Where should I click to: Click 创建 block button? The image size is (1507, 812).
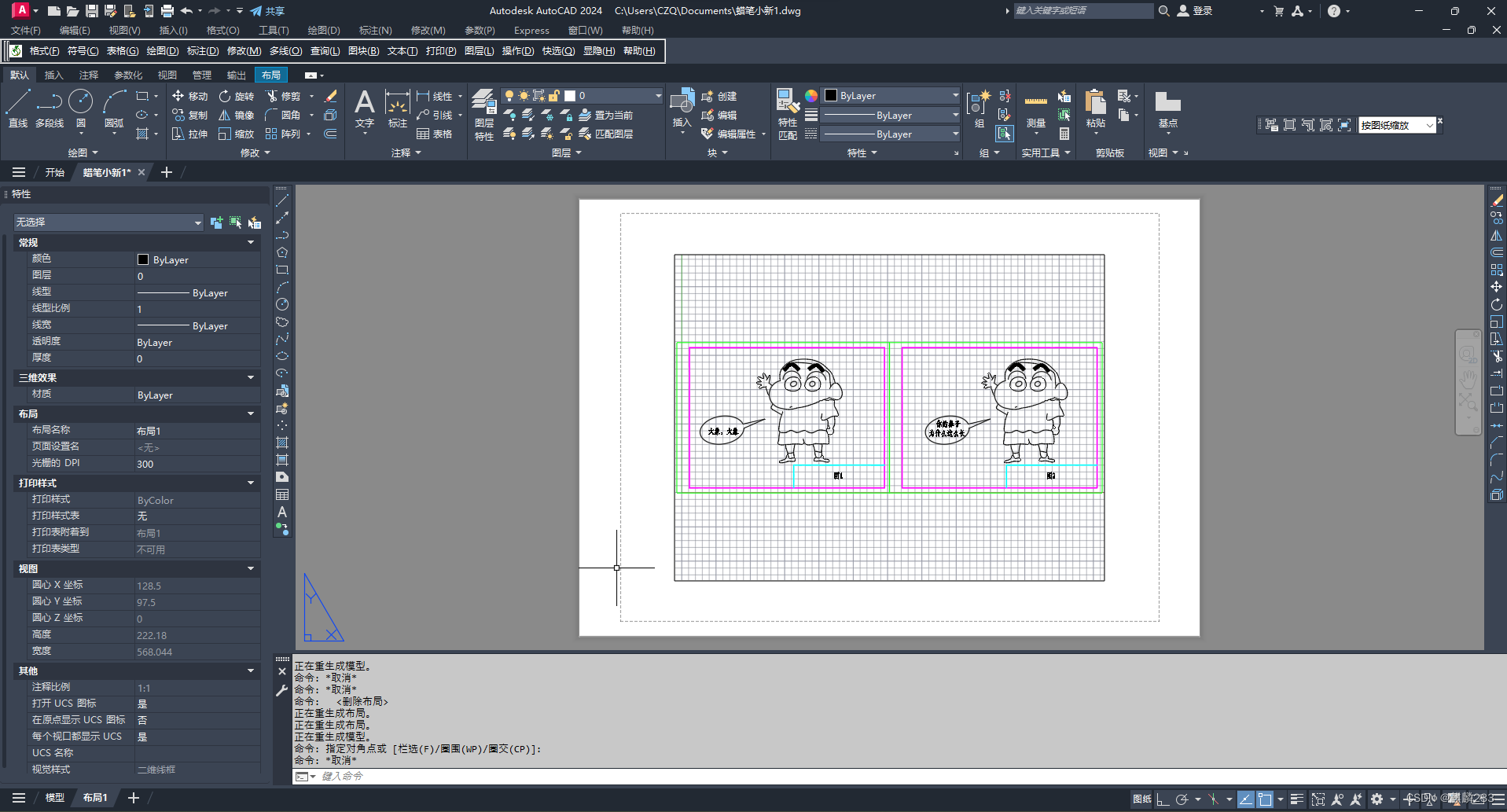[x=719, y=96]
